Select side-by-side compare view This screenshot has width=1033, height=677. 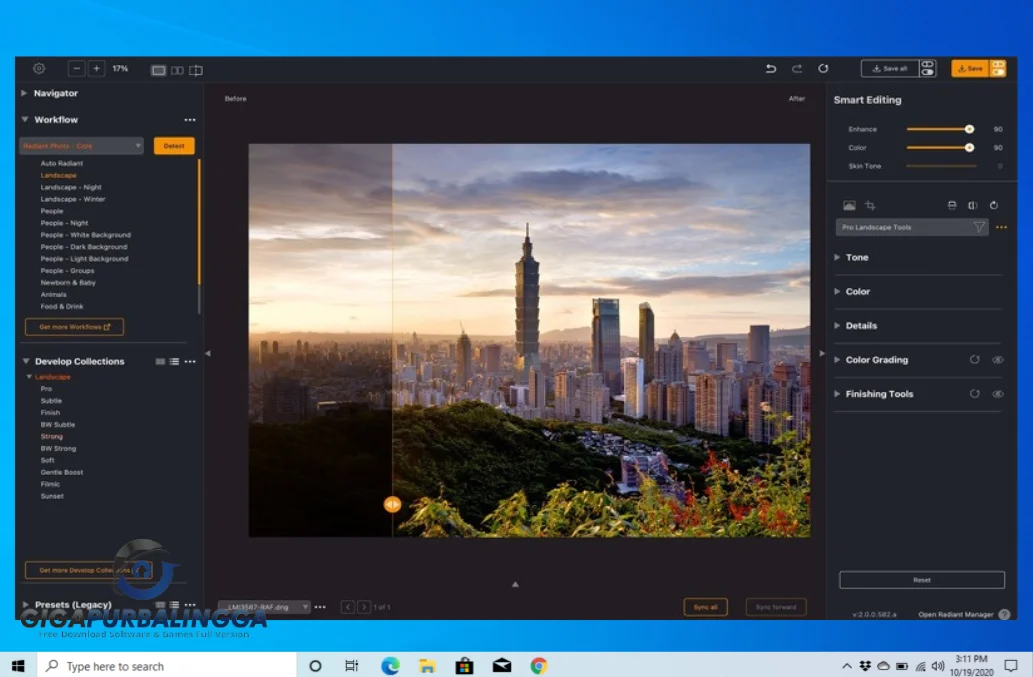point(177,70)
